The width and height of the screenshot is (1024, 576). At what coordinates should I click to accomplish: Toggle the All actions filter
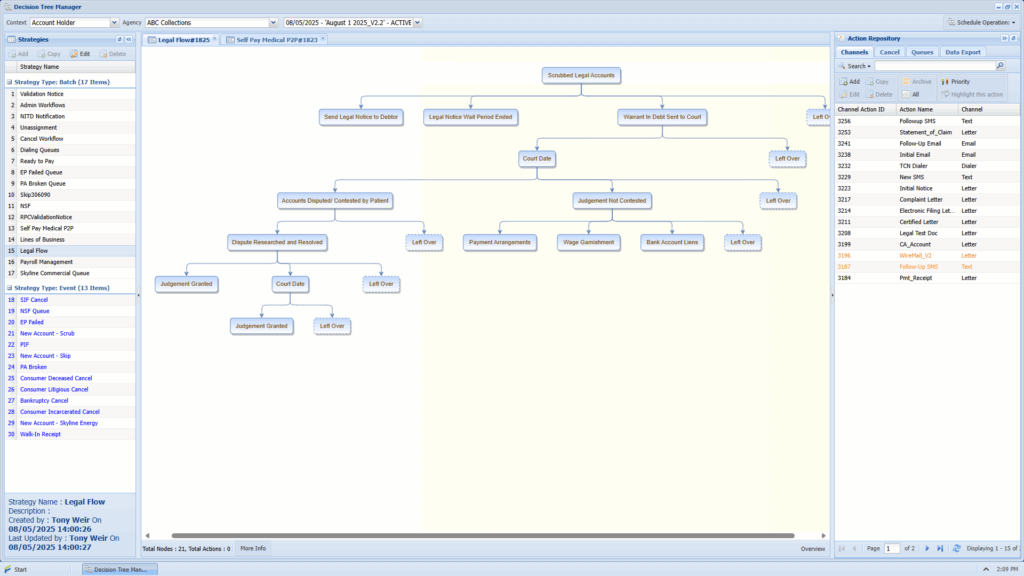pyautogui.click(x=910, y=94)
